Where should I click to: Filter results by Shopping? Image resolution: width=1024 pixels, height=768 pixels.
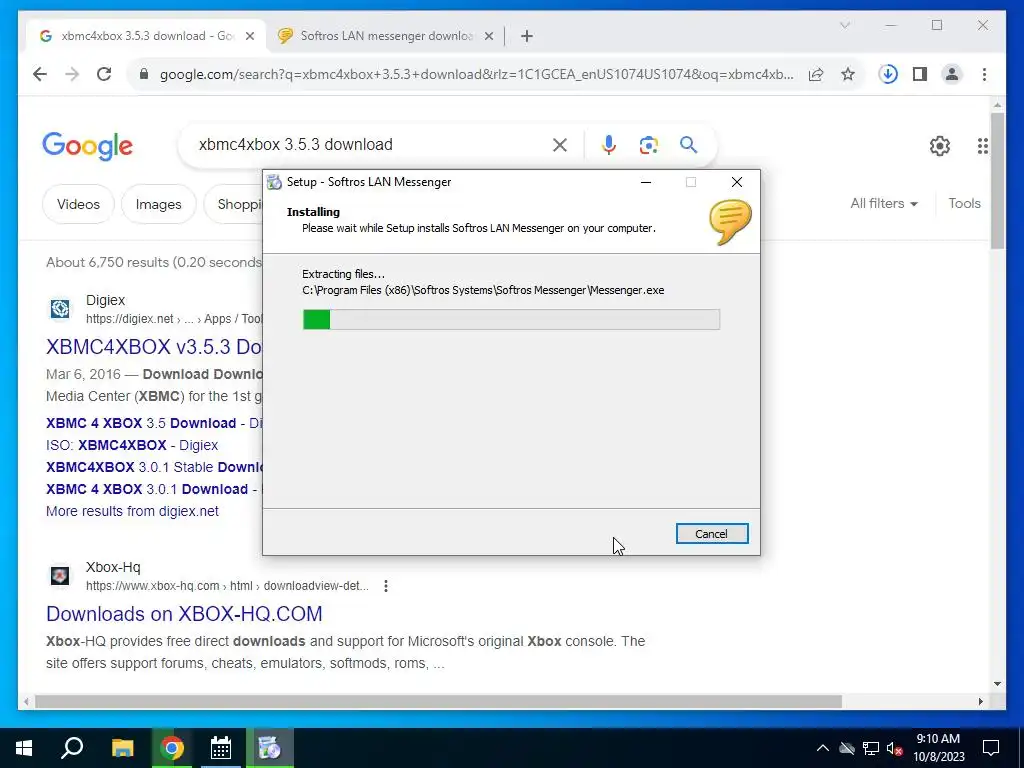pyautogui.click(x=235, y=204)
